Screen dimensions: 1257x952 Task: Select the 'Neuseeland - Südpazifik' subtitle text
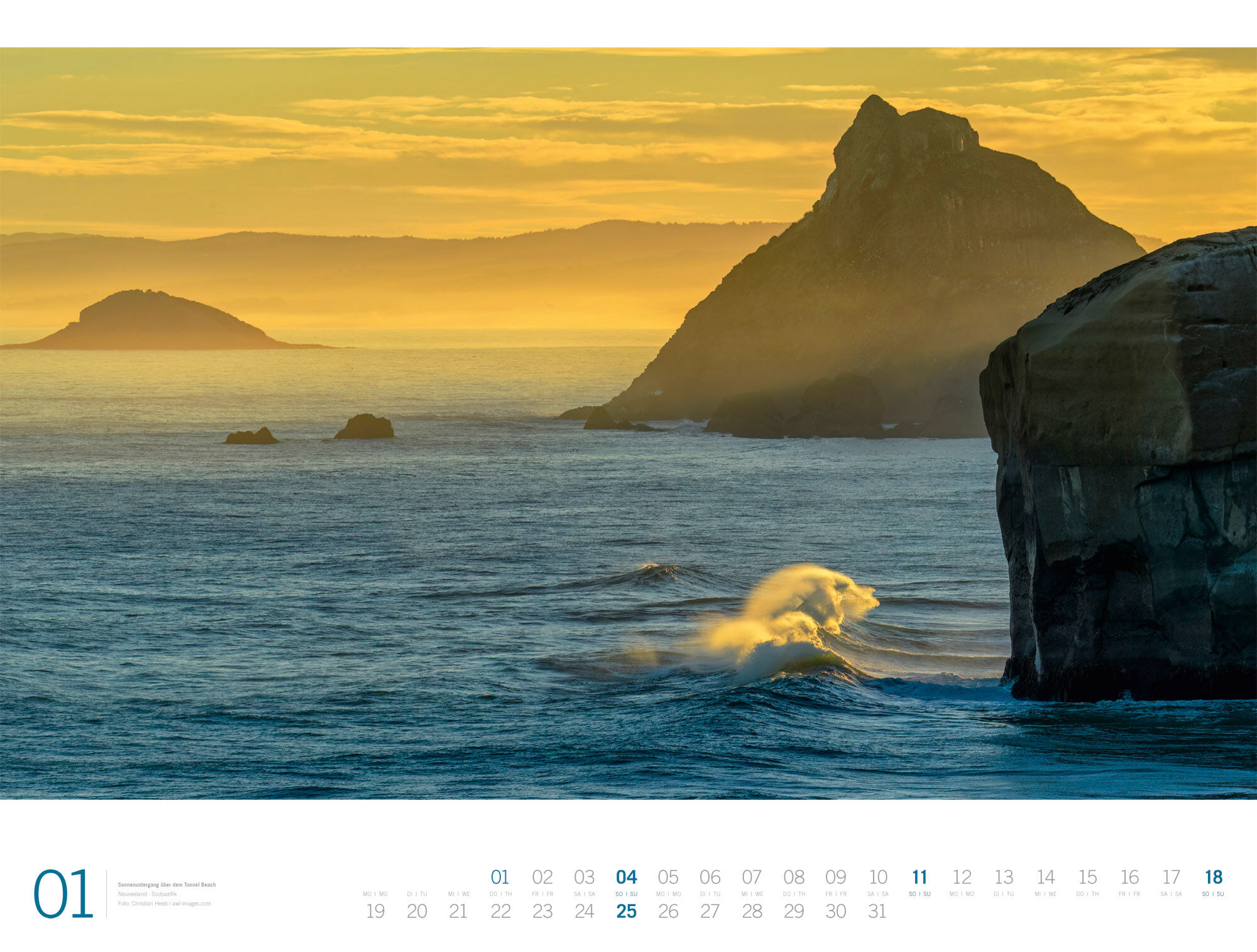tap(147, 894)
